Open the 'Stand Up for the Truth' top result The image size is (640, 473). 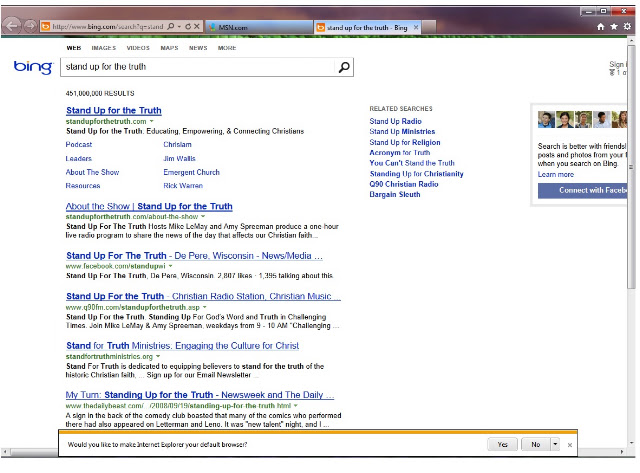pyautogui.click(x=114, y=111)
